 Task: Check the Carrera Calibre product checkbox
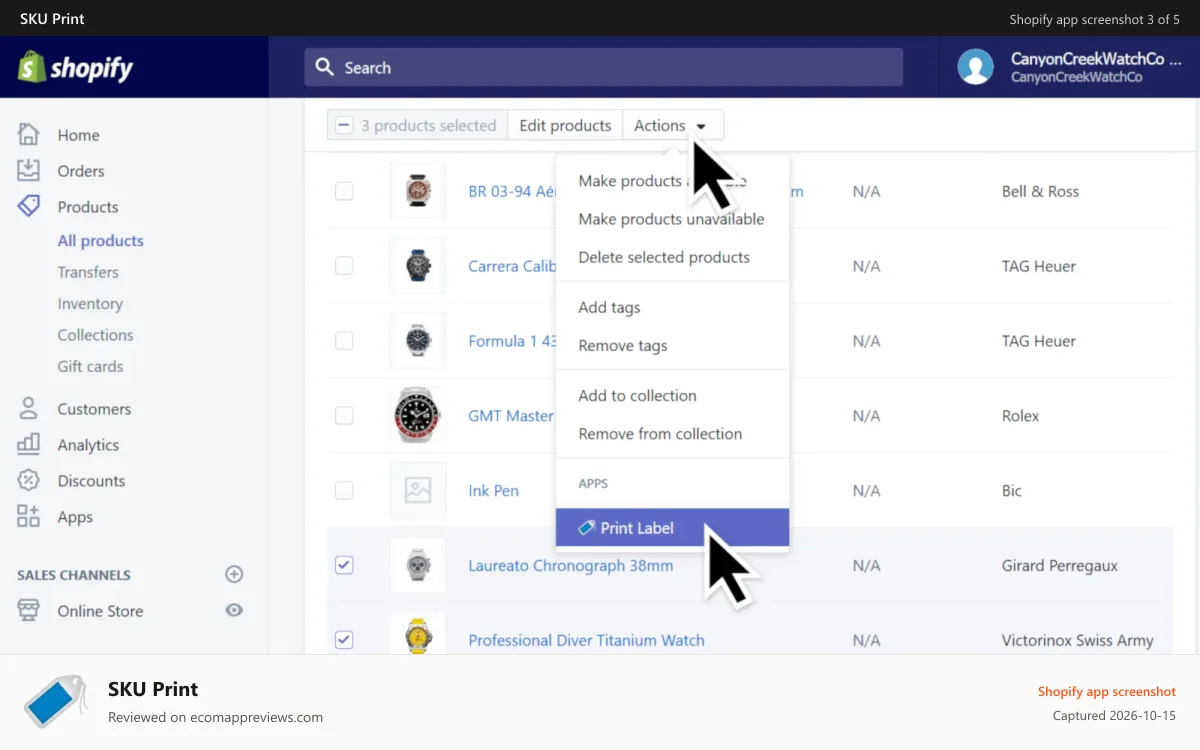(x=344, y=266)
